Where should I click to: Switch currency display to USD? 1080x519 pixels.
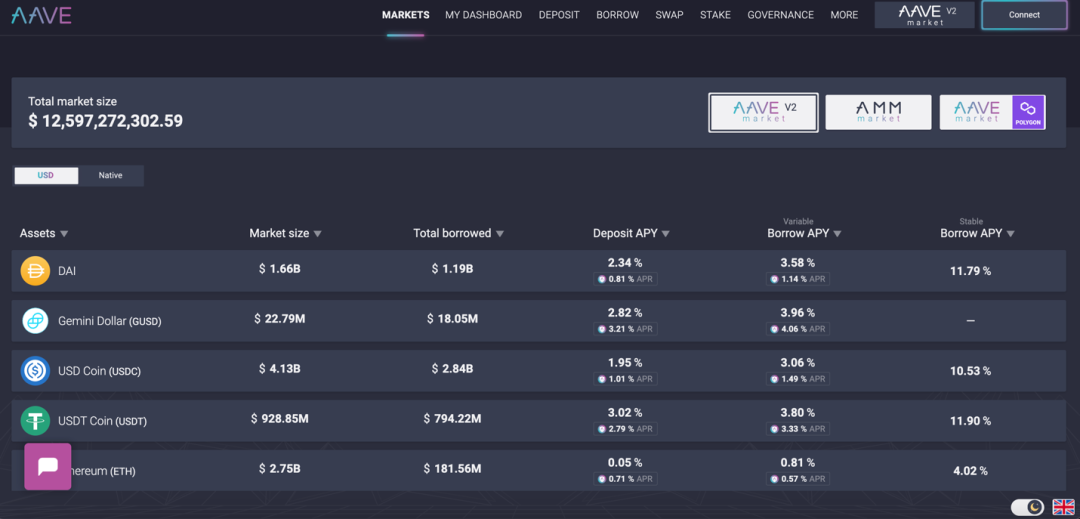pos(45,176)
